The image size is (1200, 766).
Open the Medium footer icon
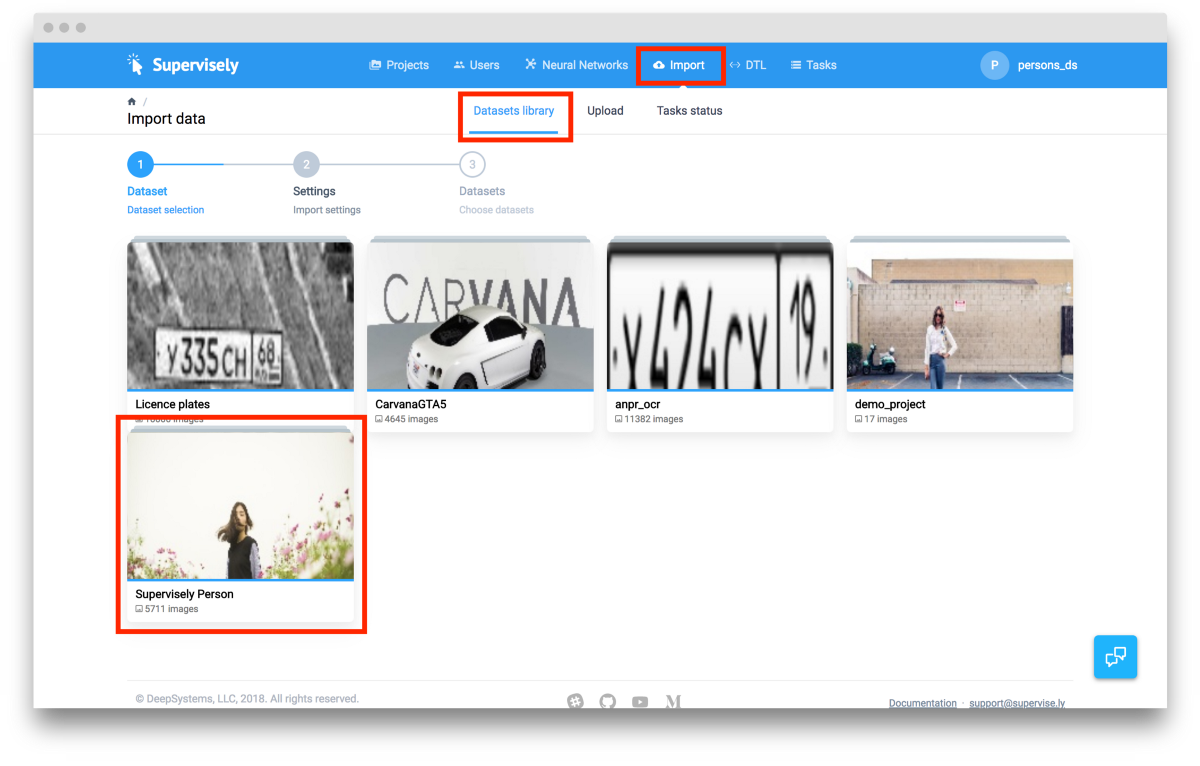tap(673, 702)
